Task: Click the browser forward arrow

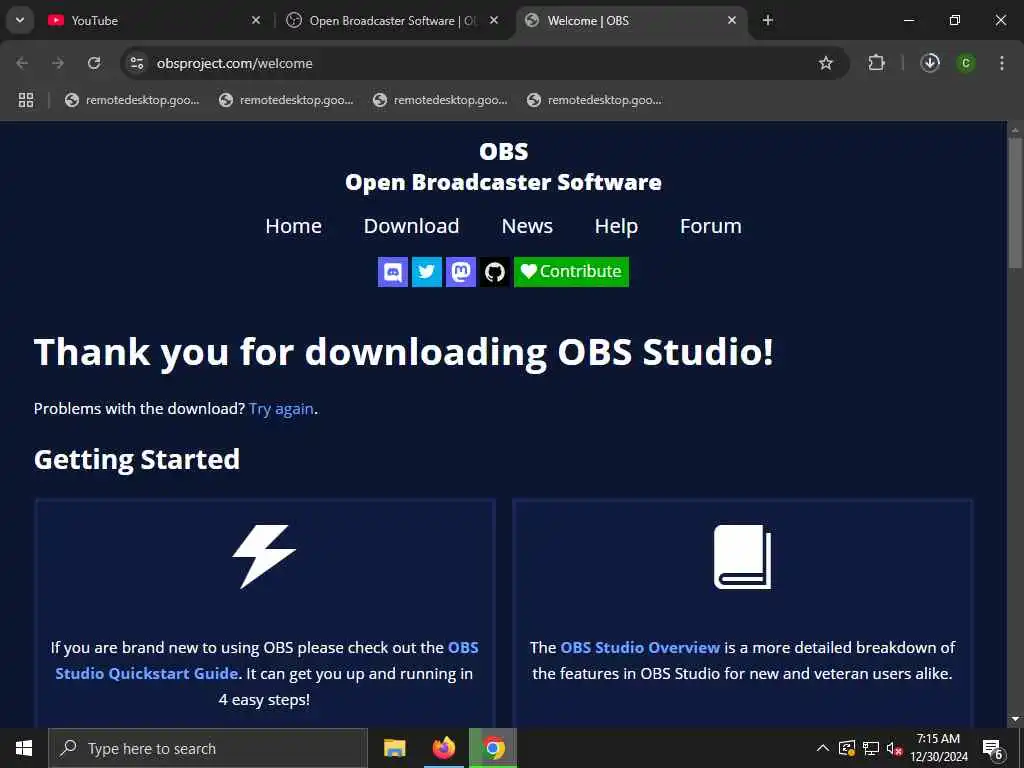Action: click(x=58, y=63)
